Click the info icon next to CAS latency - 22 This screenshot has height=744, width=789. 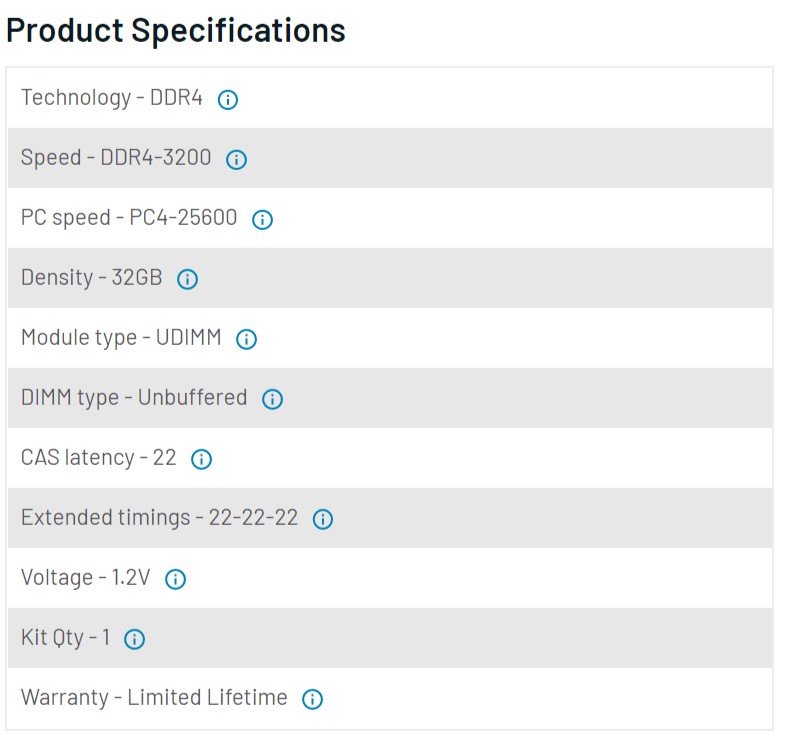click(x=201, y=459)
